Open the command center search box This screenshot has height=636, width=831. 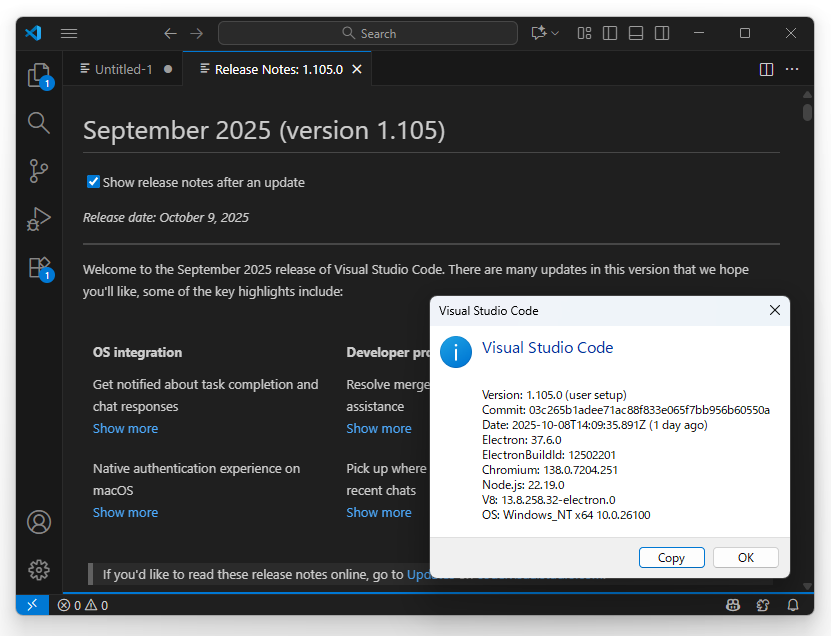click(x=368, y=33)
